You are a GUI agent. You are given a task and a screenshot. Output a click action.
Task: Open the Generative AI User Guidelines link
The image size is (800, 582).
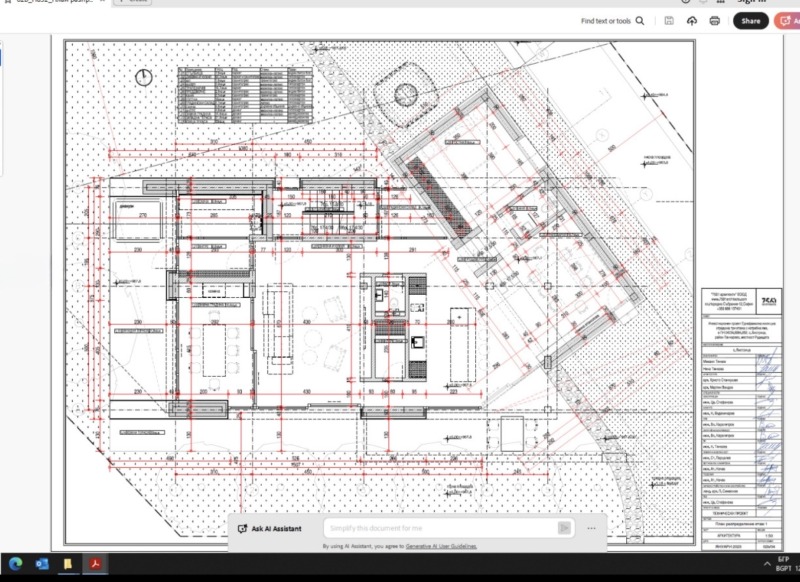[441, 547]
